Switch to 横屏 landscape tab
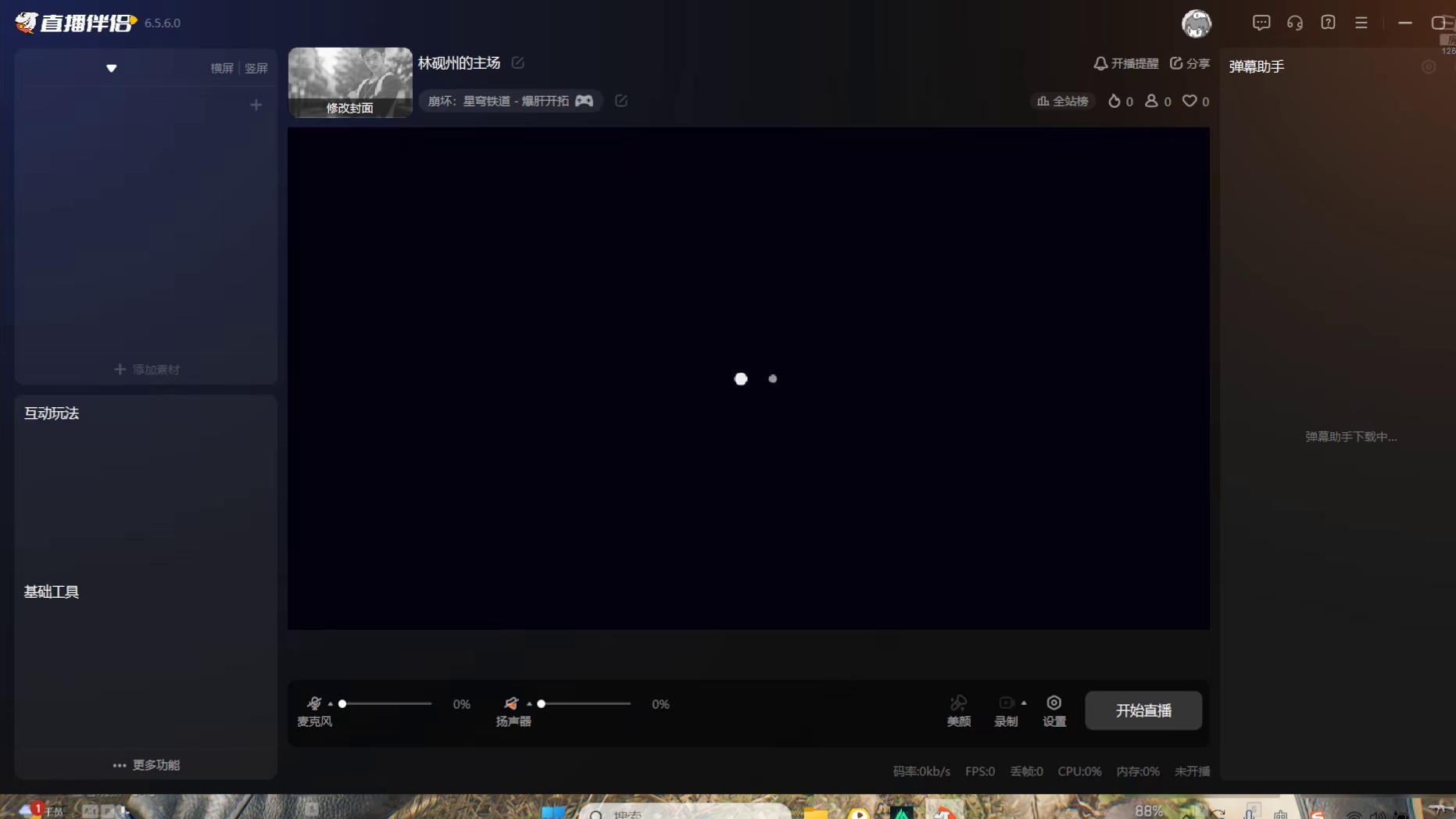This screenshot has width=1456, height=819. point(222,68)
